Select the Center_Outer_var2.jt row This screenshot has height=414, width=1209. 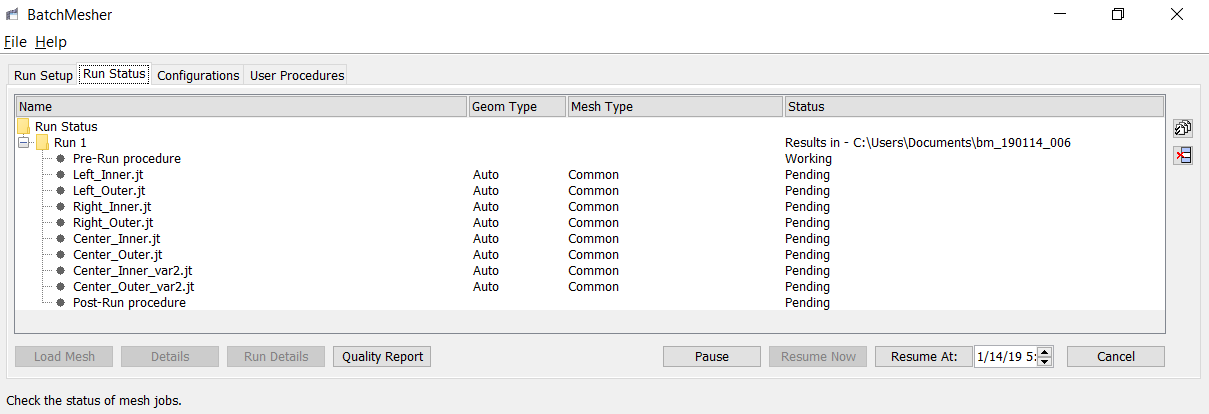point(132,287)
